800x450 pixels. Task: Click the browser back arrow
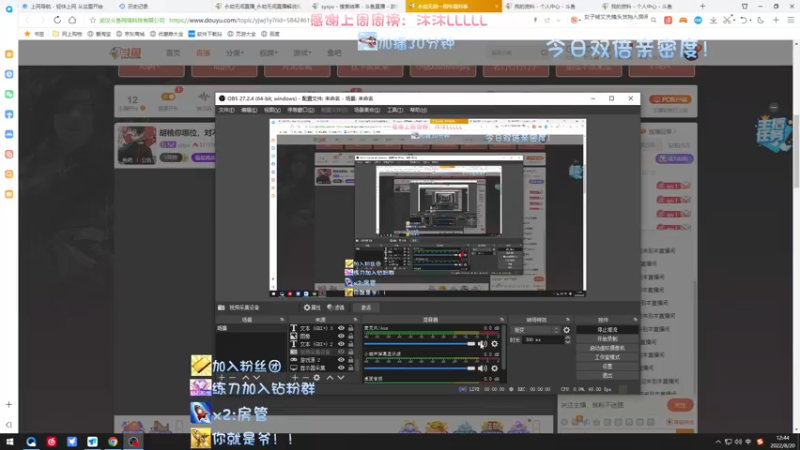(28, 20)
